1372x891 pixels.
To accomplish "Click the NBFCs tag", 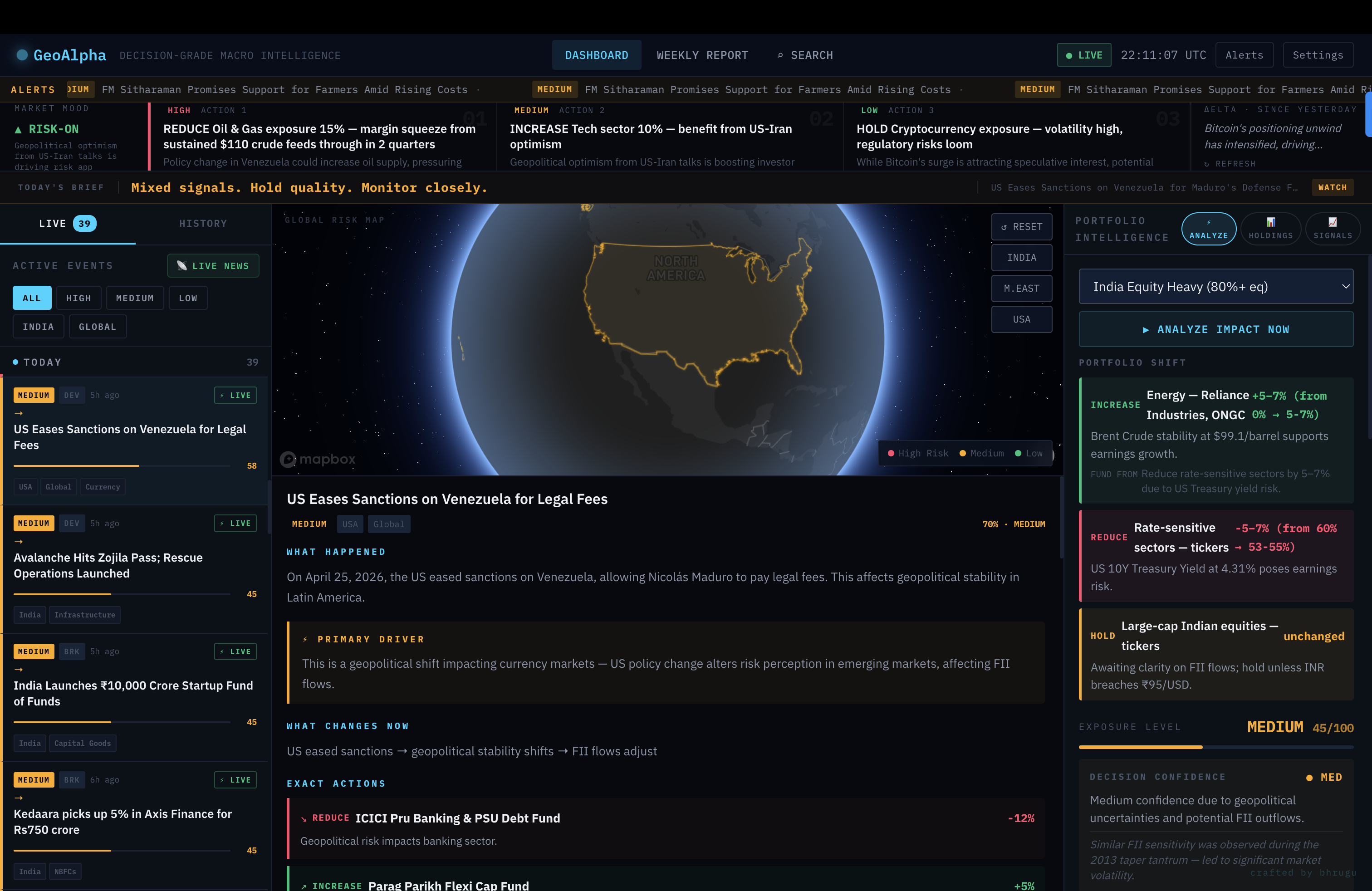I will tap(64, 871).
